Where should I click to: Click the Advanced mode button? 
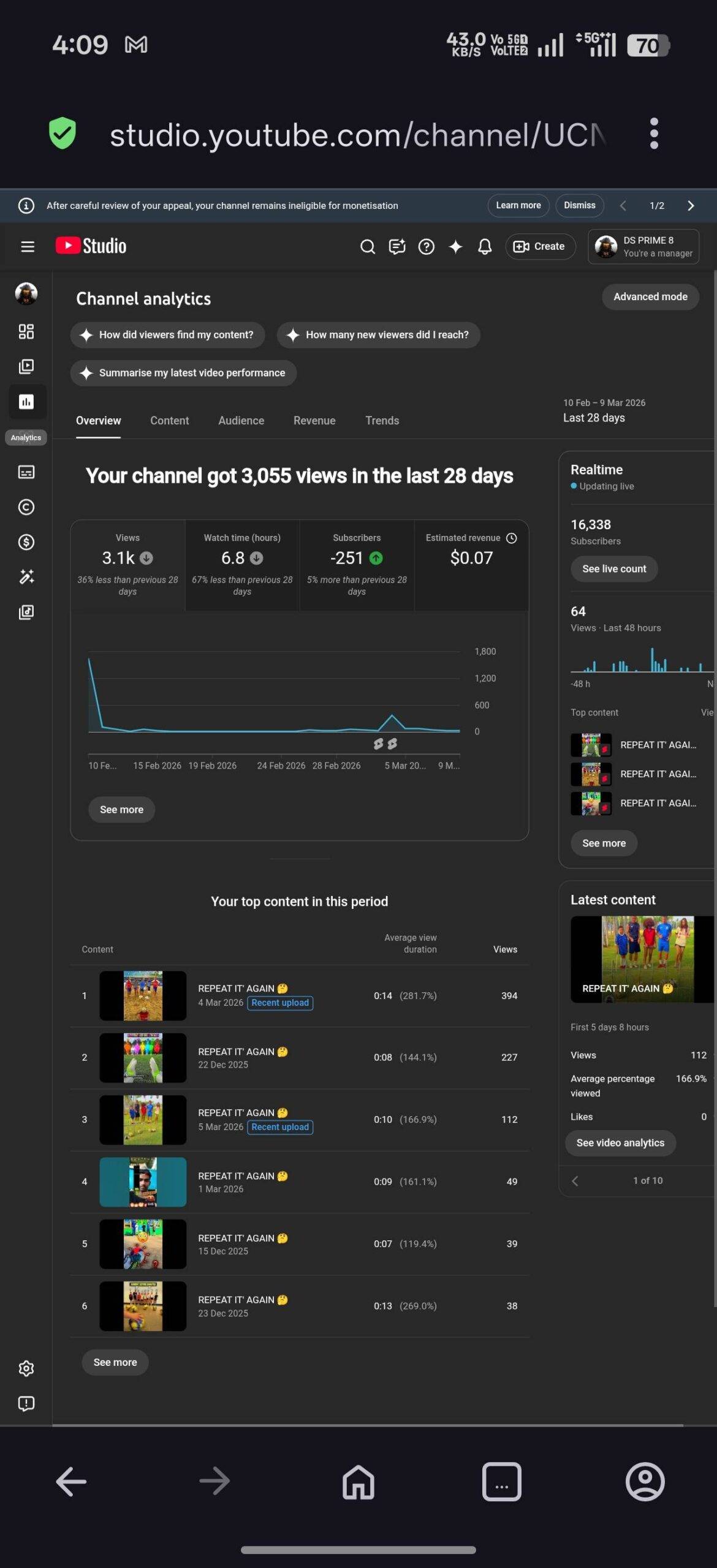tap(650, 297)
